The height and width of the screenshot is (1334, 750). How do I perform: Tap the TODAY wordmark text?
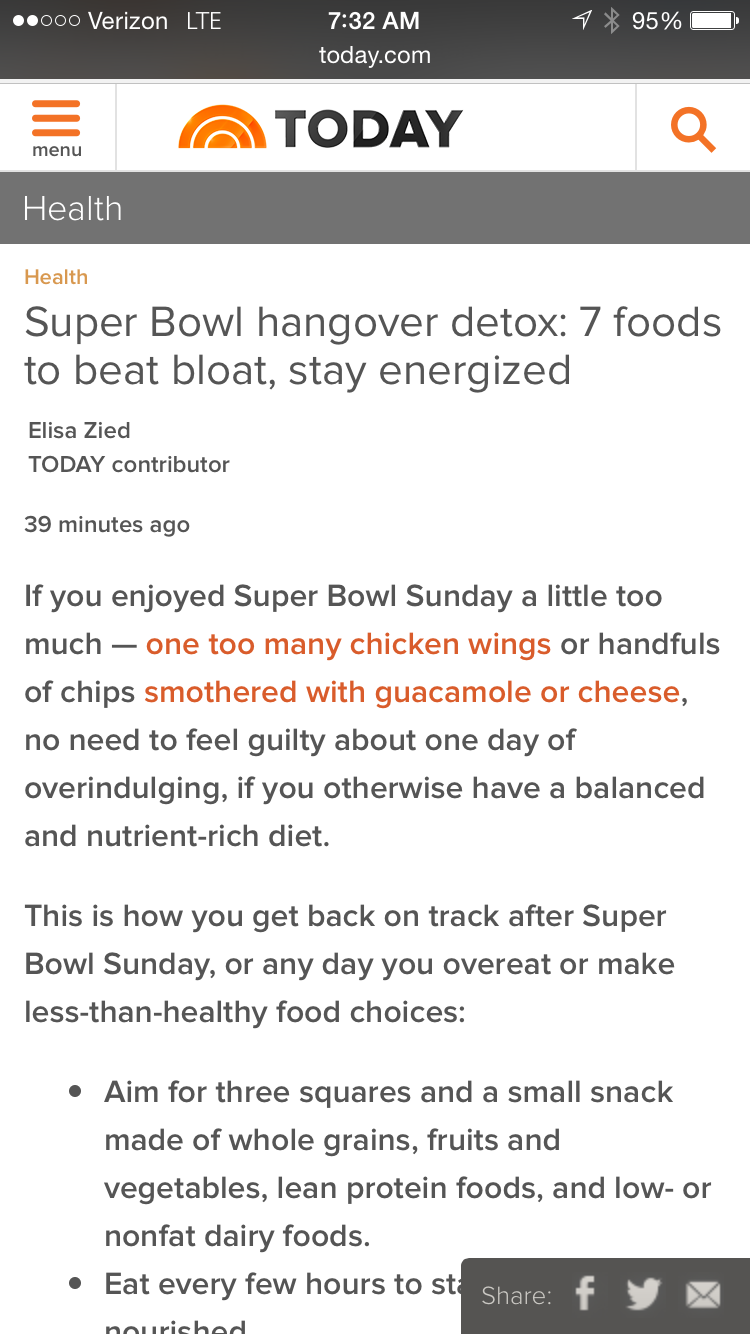368,129
